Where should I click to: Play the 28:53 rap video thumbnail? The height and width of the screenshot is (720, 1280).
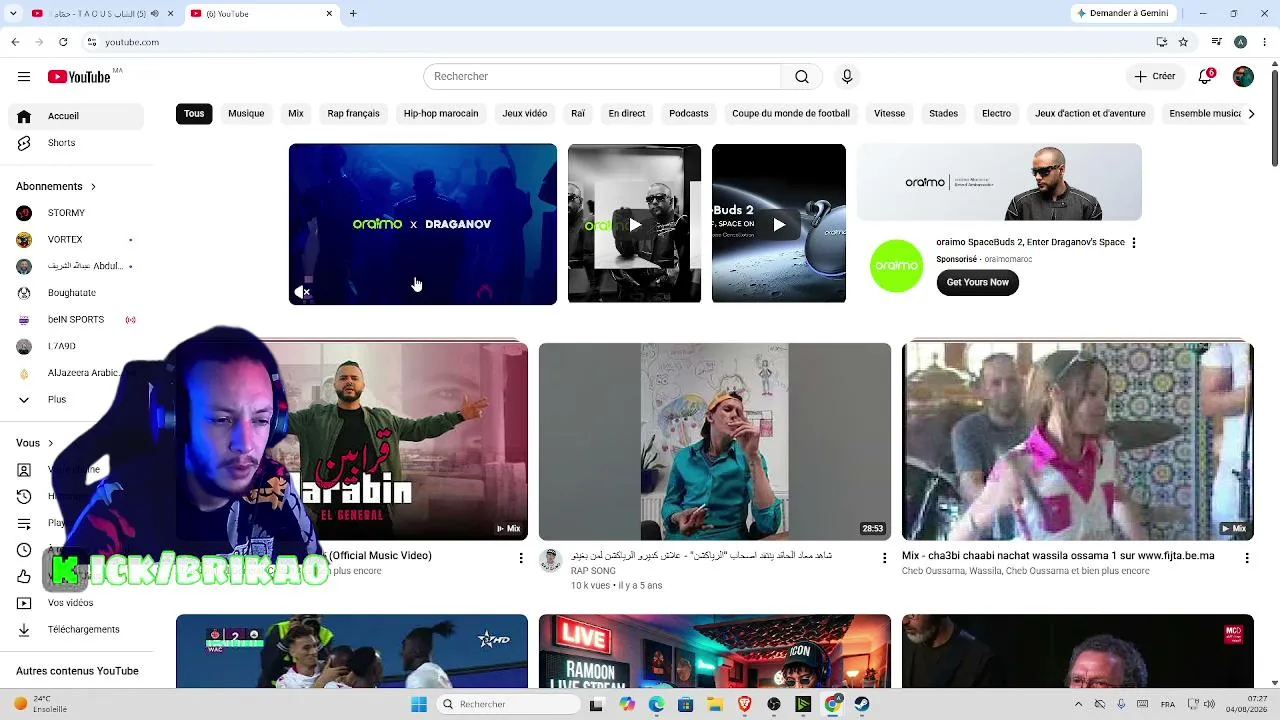click(x=715, y=442)
